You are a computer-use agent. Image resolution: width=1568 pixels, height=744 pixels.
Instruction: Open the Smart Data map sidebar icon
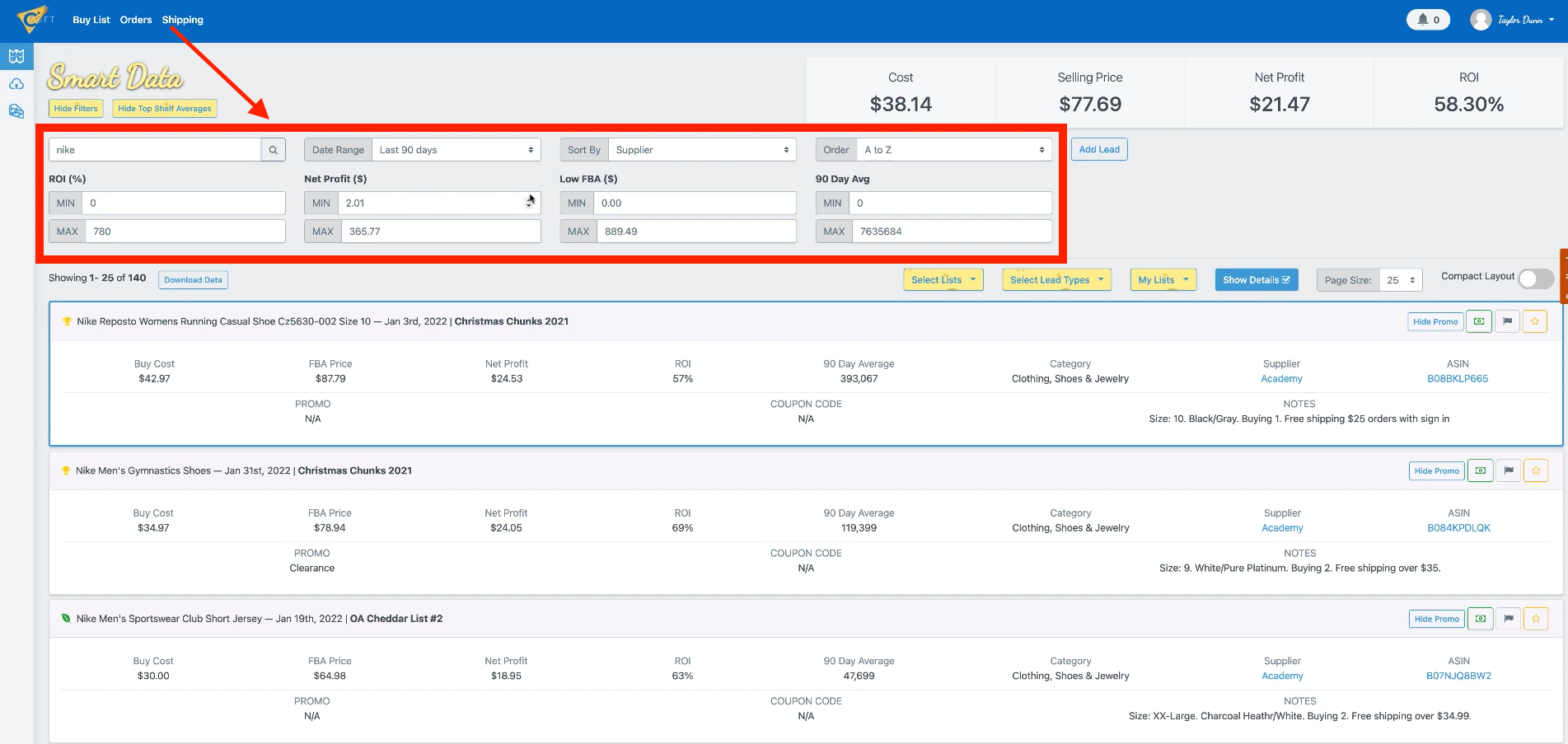coord(16,56)
